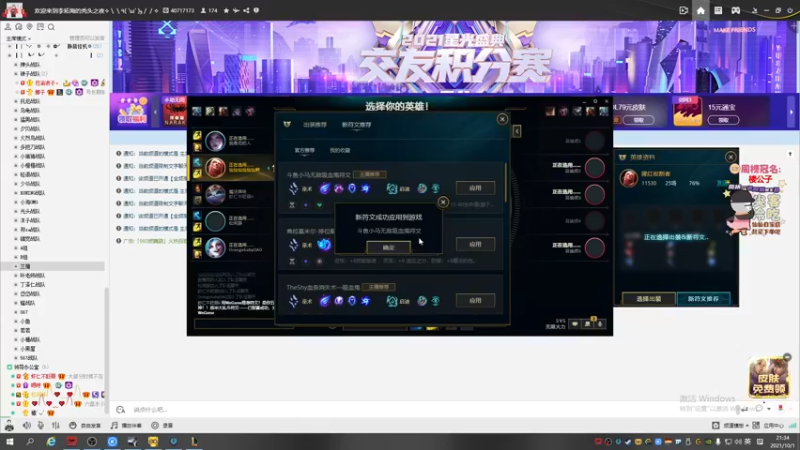Click the taskbar search icon
This screenshot has width=800, height=450.
(x=30, y=442)
